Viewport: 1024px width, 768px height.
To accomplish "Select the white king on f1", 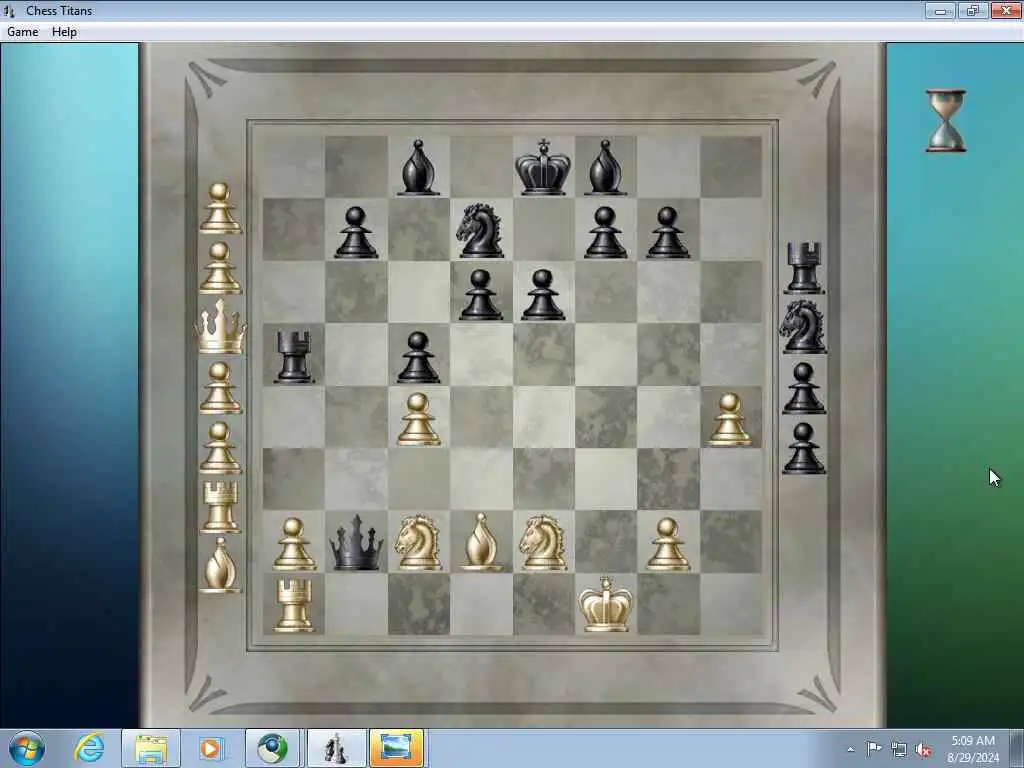I will [605, 604].
